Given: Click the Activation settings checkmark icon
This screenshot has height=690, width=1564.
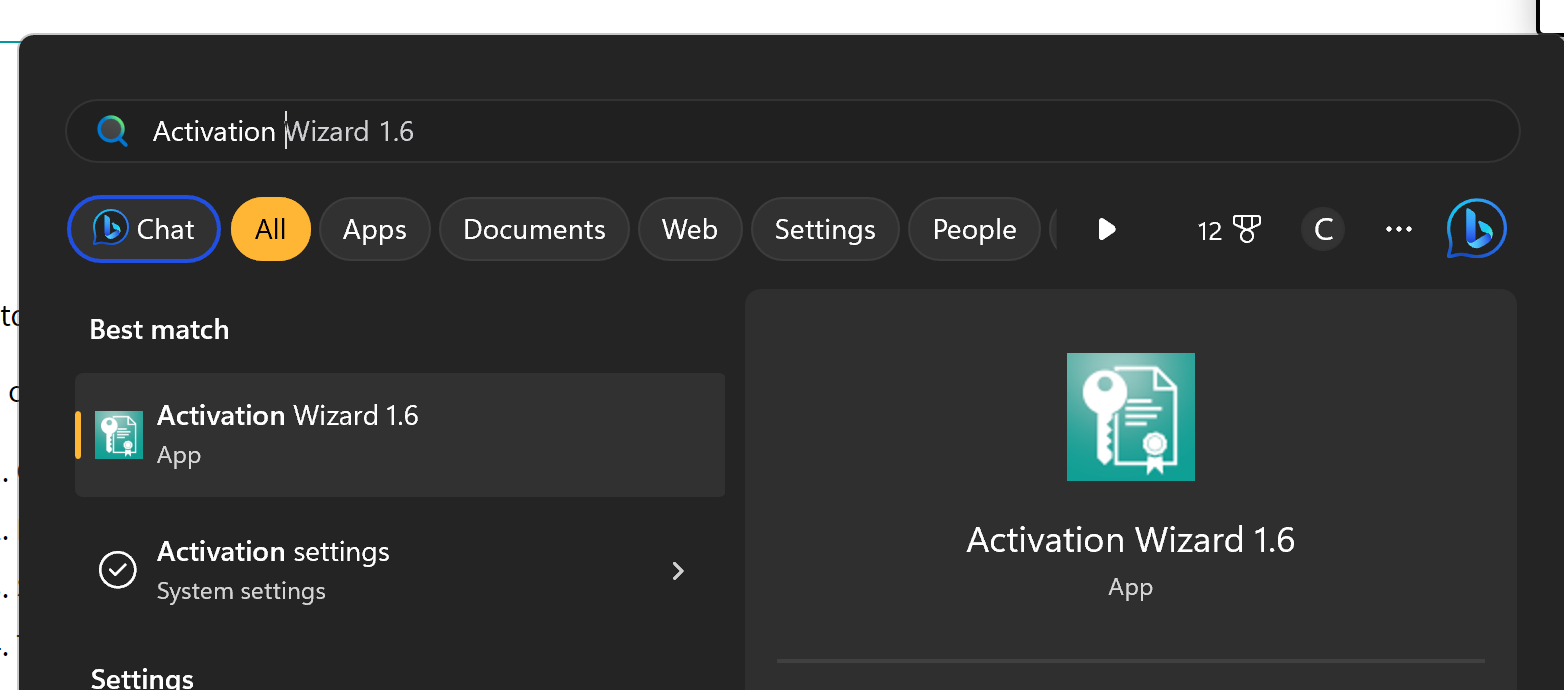Looking at the screenshot, I should pyautogui.click(x=118, y=570).
